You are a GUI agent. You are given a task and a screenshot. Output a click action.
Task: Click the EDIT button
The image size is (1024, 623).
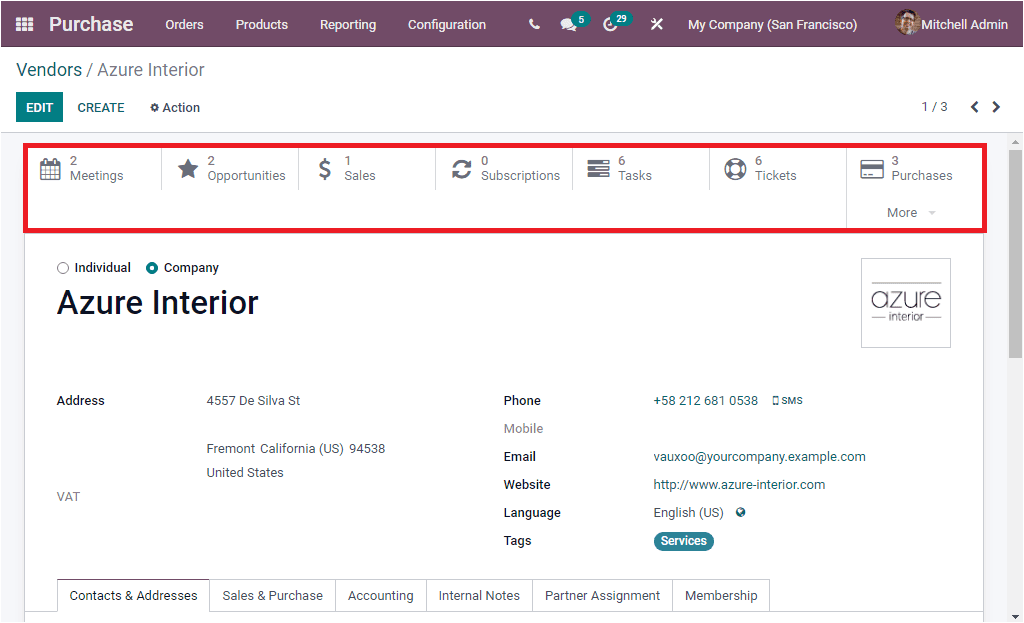click(39, 107)
